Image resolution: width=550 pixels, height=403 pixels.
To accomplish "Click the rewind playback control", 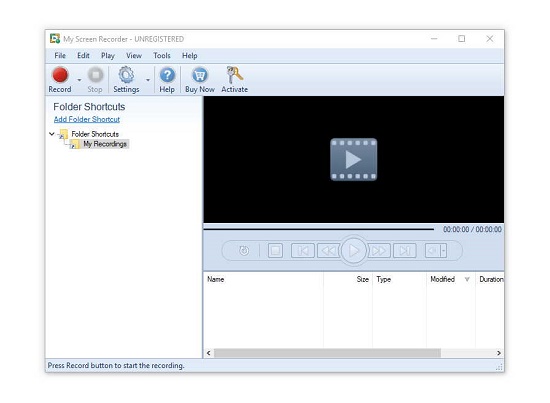I will click(x=329, y=250).
